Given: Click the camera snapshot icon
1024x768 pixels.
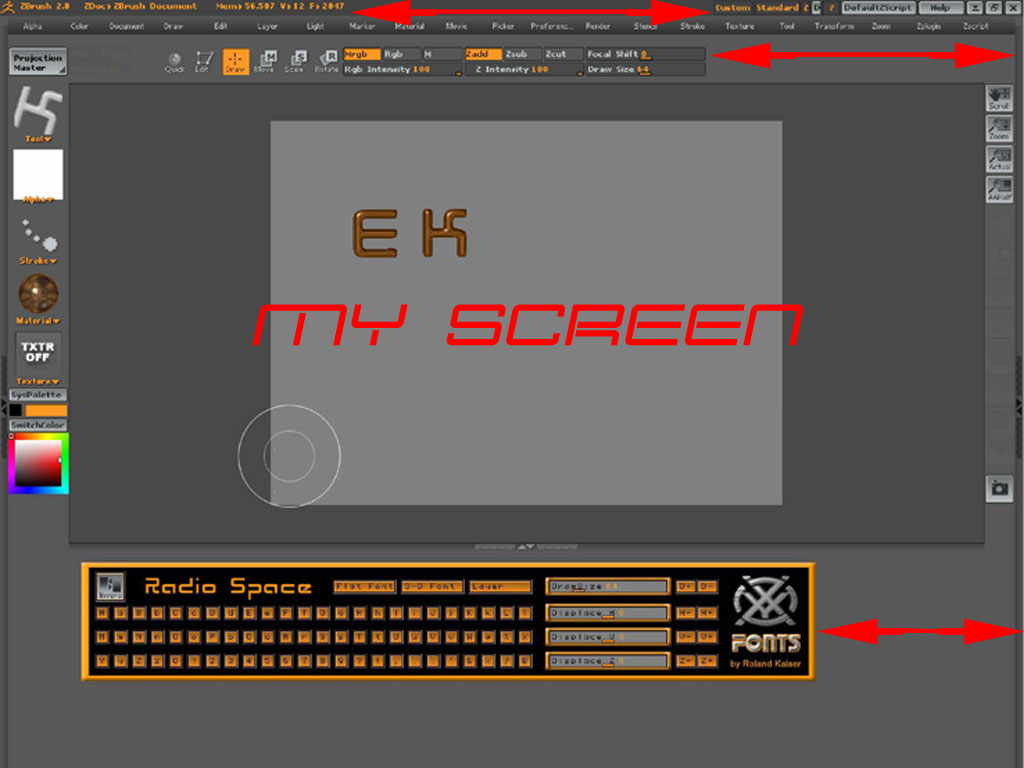Looking at the screenshot, I should click(x=999, y=488).
